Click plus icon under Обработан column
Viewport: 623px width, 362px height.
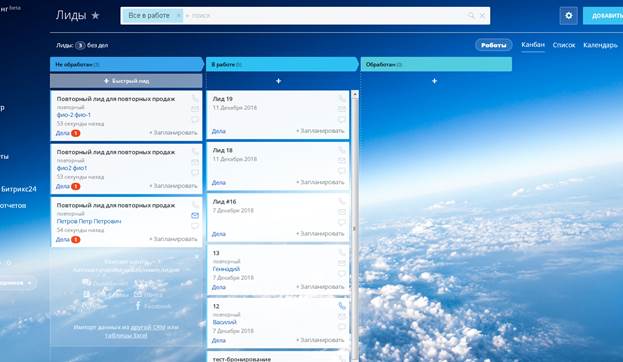(x=434, y=81)
